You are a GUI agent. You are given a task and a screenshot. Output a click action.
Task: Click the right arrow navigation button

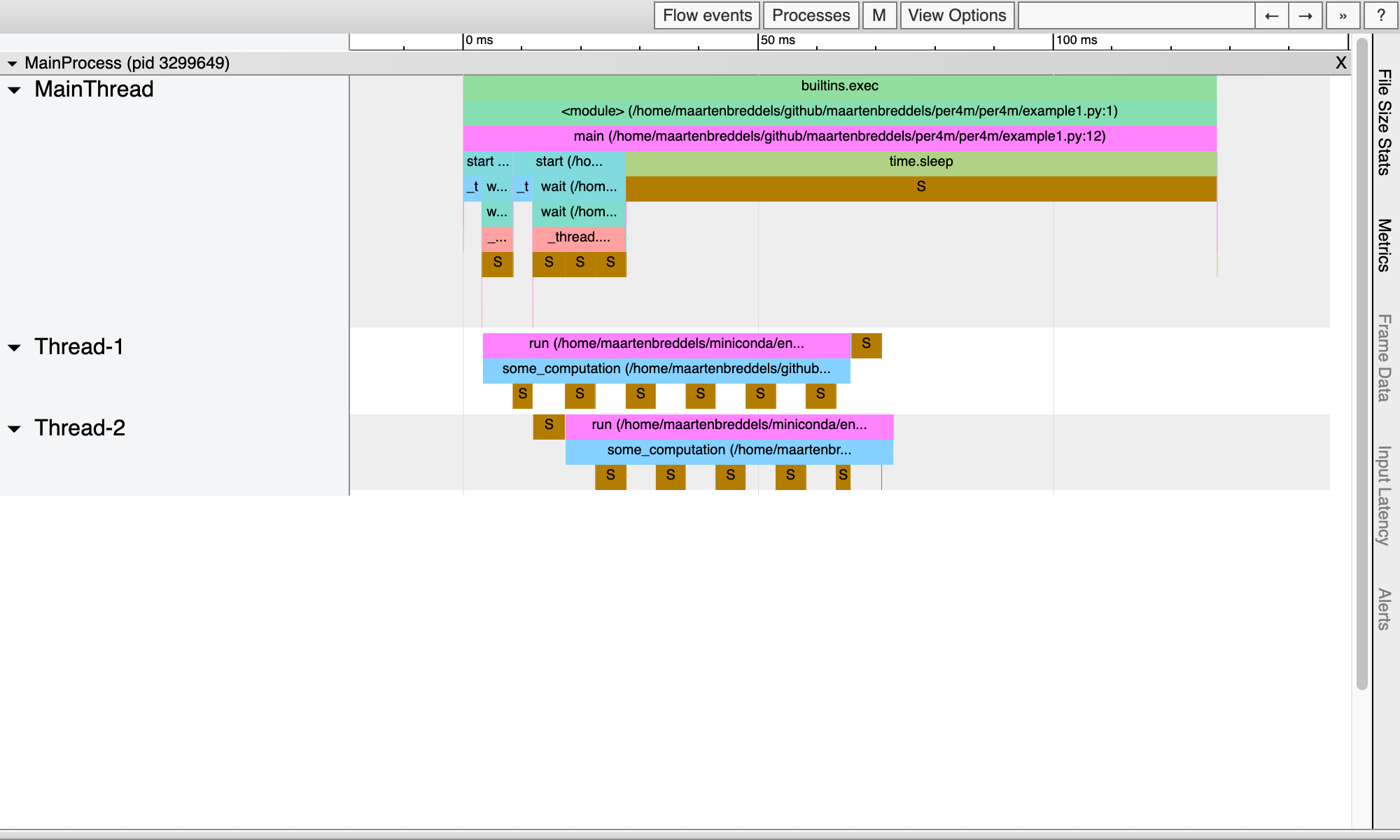(x=1305, y=15)
